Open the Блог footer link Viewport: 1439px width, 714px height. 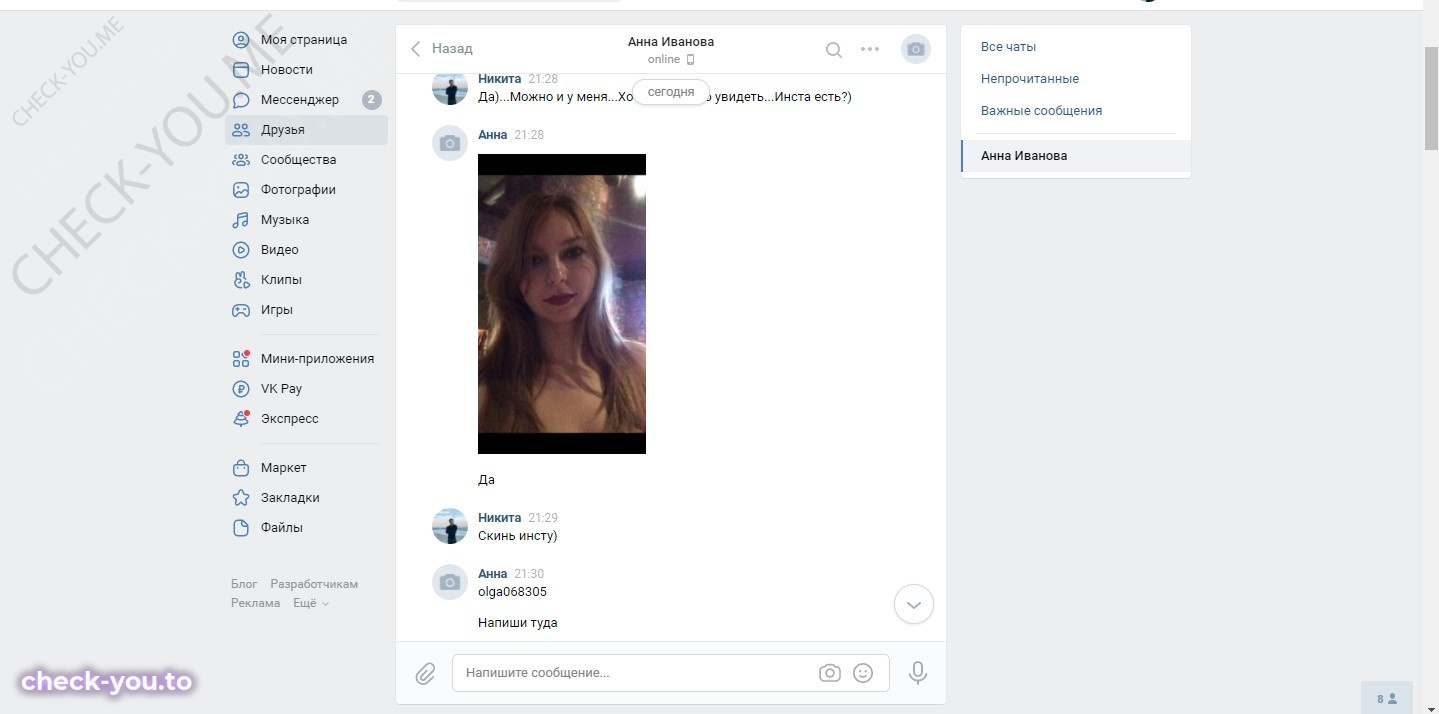pyautogui.click(x=244, y=584)
